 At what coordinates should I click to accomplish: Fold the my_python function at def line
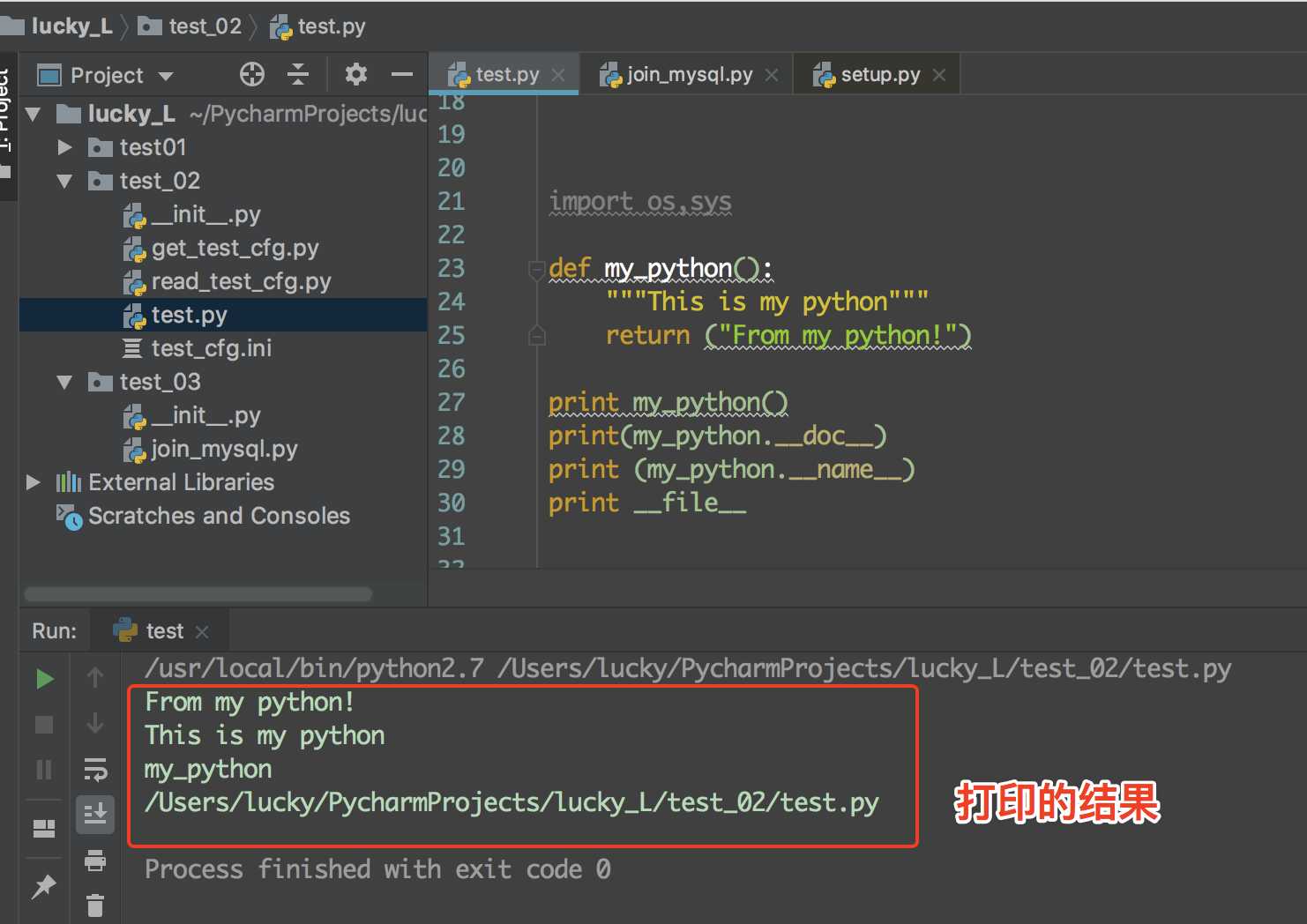pyautogui.click(x=536, y=269)
